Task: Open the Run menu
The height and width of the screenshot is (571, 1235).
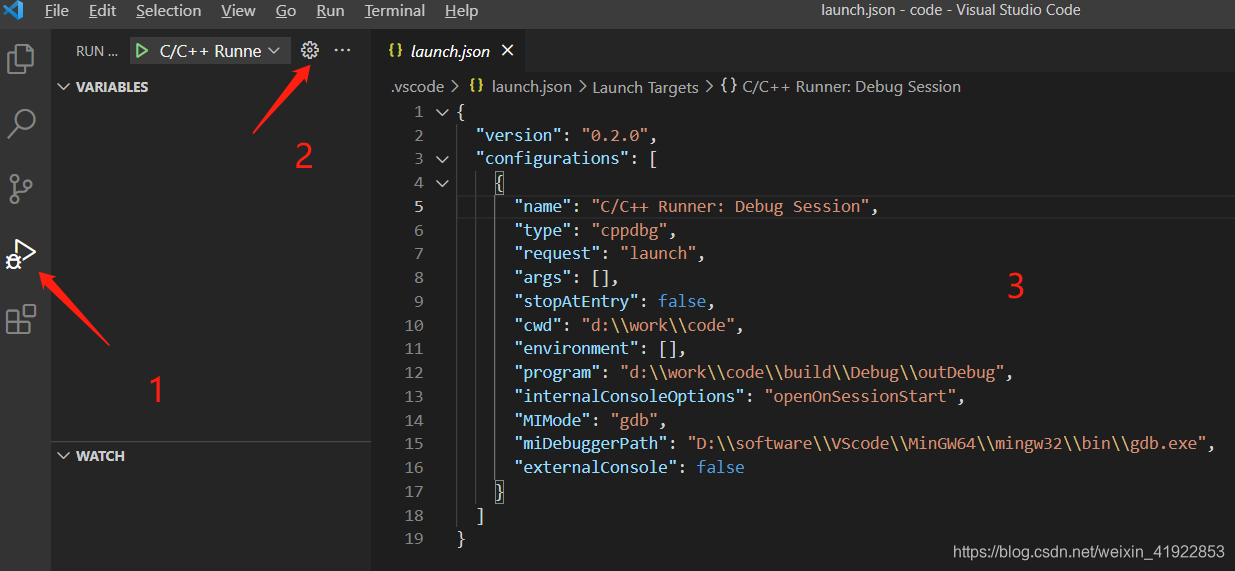Action: pyautogui.click(x=330, y=11)
